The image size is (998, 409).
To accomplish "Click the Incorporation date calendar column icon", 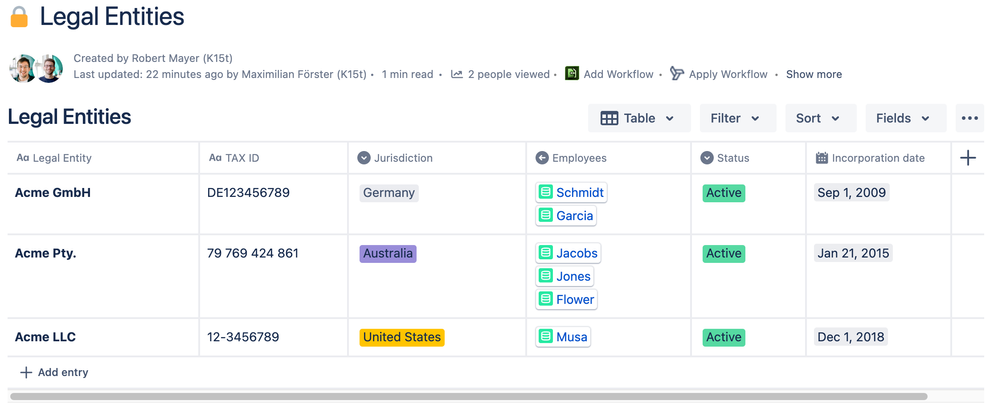I will pos(821,158).
